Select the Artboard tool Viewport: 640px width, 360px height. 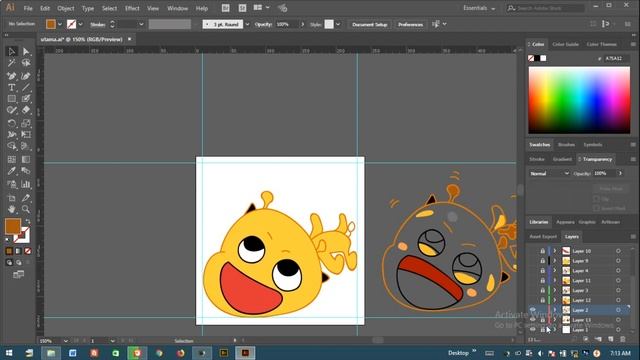click(11, 198)
